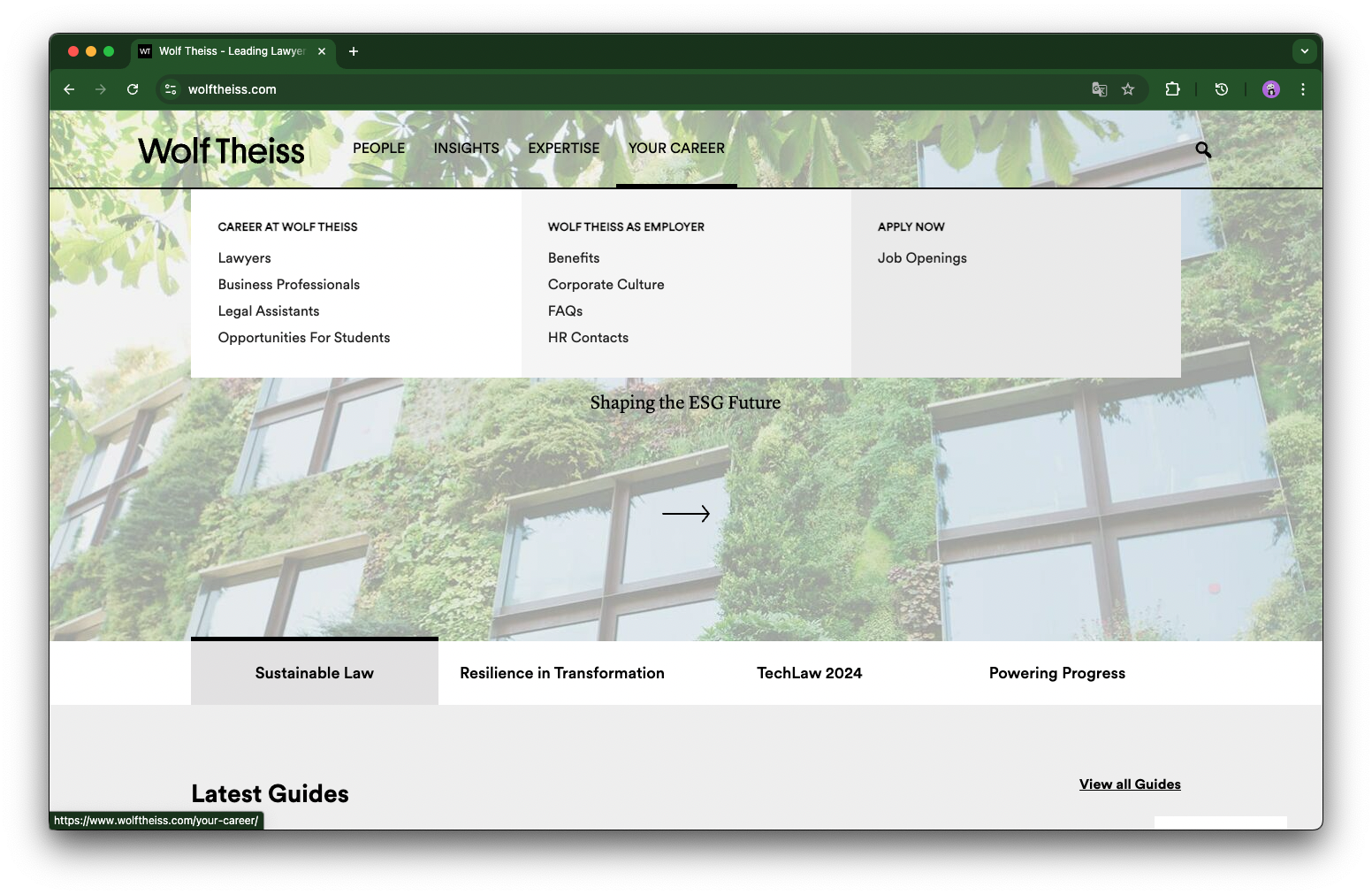Open a new tab with plus icon
This screenshot has width=1372, height=895.
(354, 51)
